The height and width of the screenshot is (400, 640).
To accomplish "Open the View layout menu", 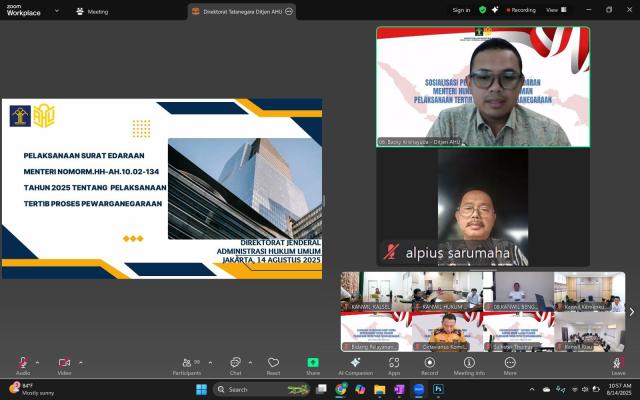I will click(x=553, y=10).
